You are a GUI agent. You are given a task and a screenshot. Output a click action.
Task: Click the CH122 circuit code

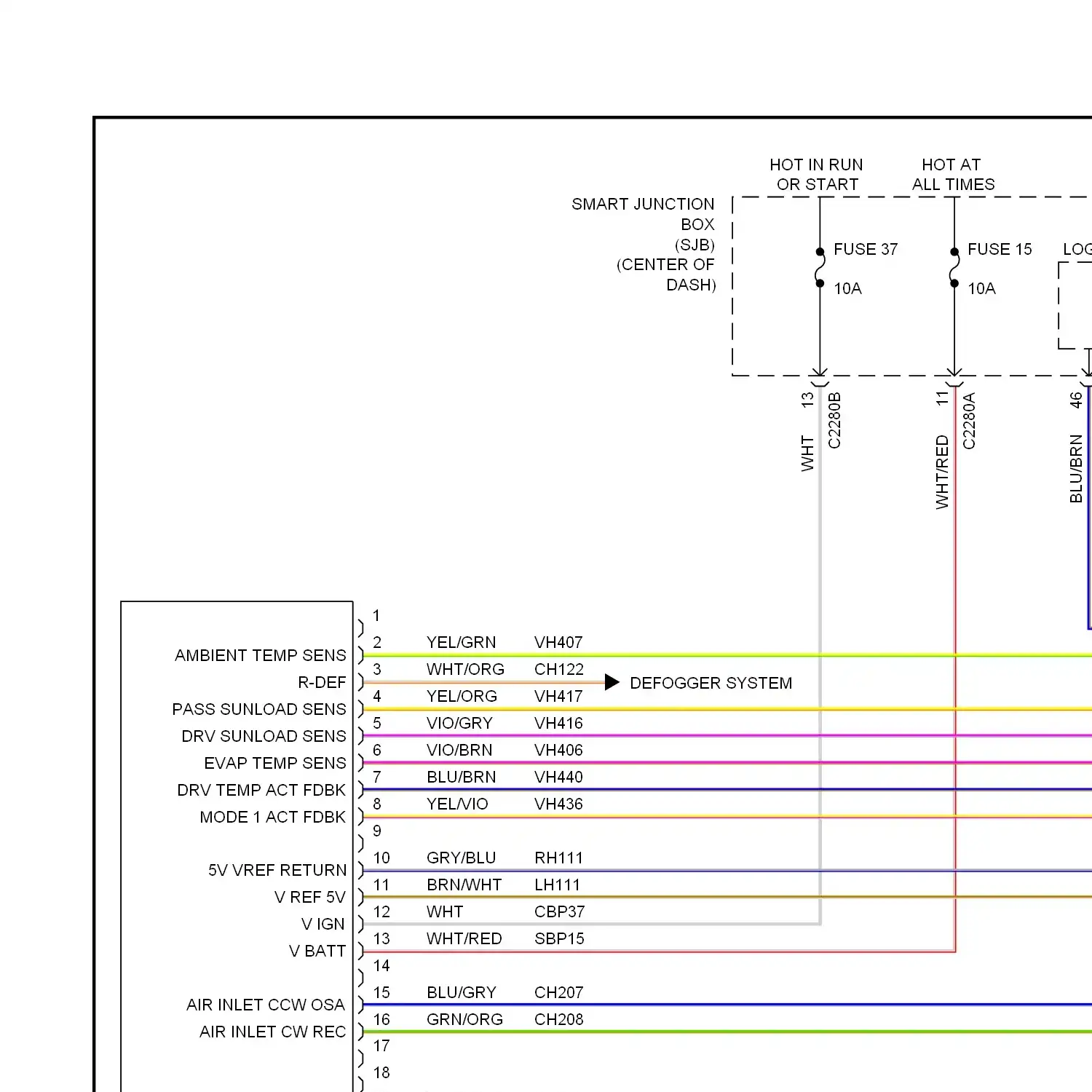(x=559, y=669)
